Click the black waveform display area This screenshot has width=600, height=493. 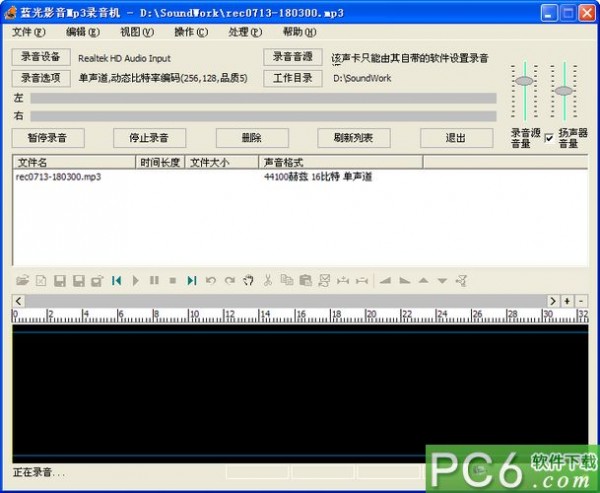click(300, 393)
